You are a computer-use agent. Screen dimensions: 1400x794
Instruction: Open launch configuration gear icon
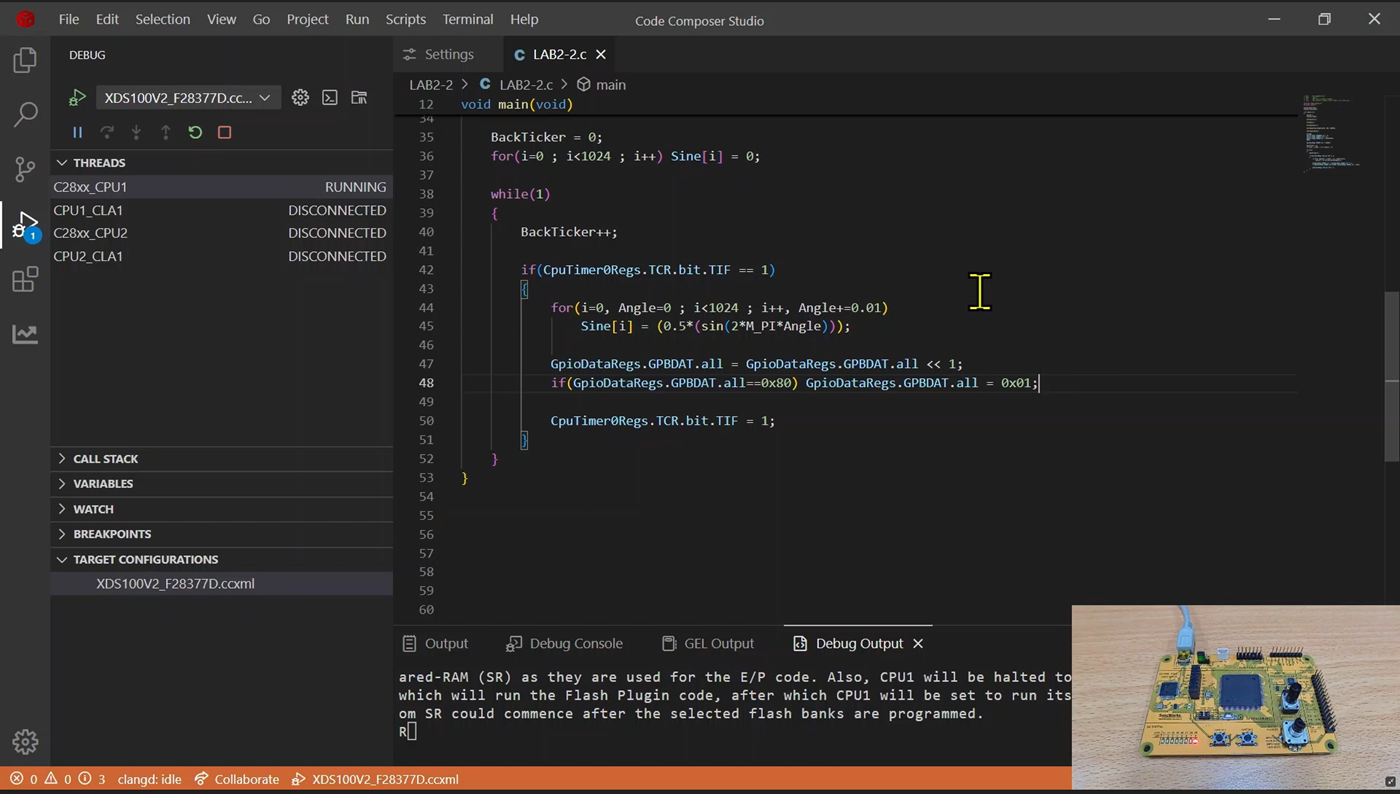coord(300,98)
